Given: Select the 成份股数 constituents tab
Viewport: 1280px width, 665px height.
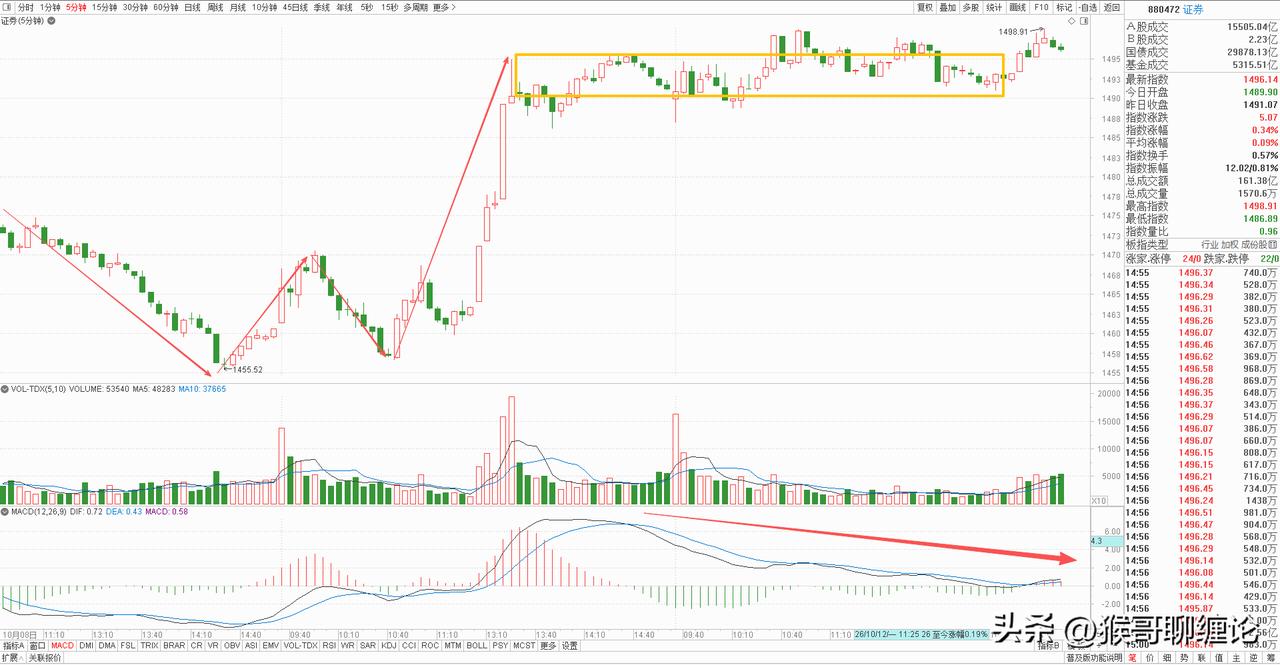Looking at the screenshot, I should coord(1260,244).
